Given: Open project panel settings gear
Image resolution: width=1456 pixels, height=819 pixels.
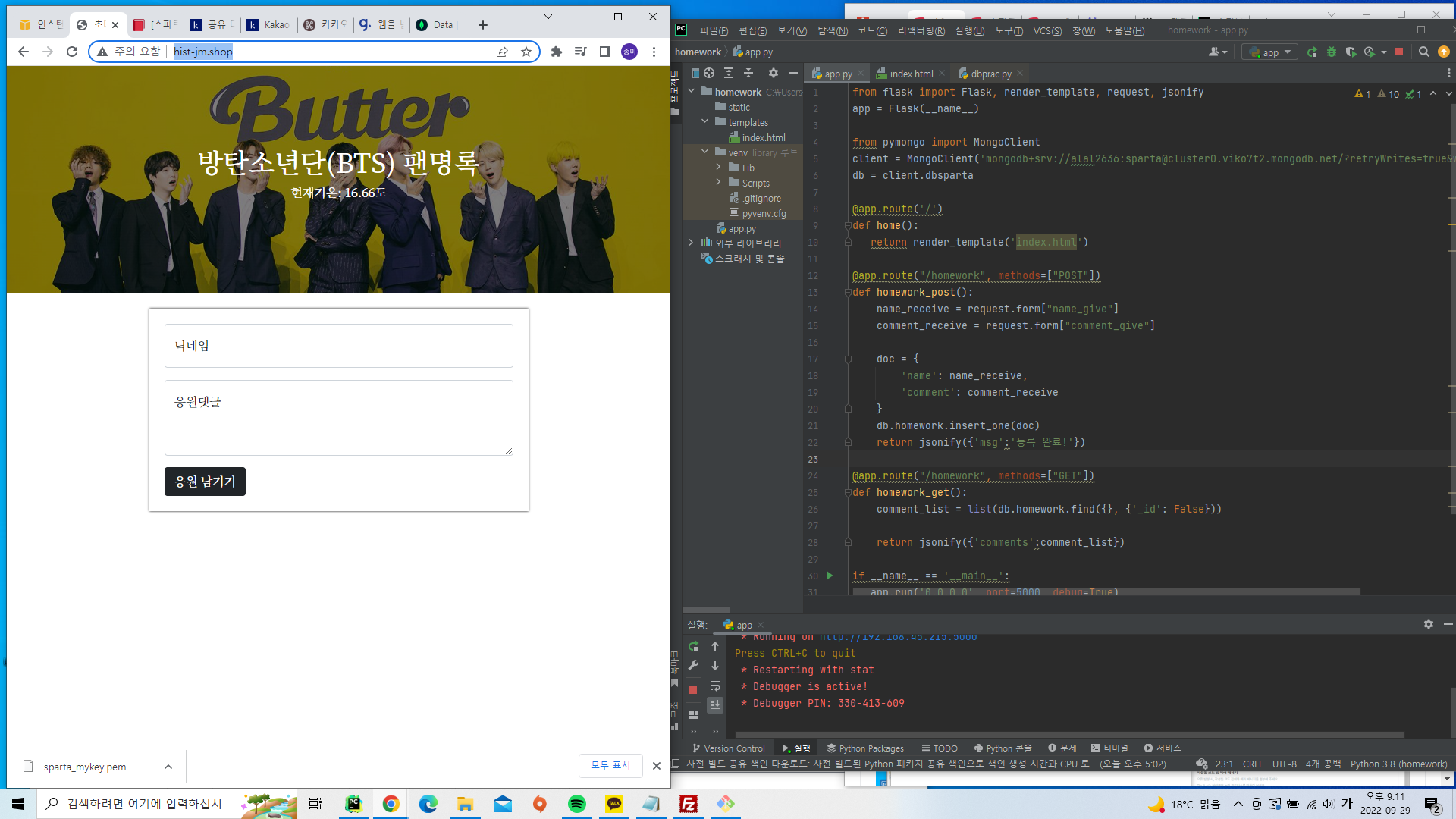Looking at the screenshot, I should pos(773,74).
